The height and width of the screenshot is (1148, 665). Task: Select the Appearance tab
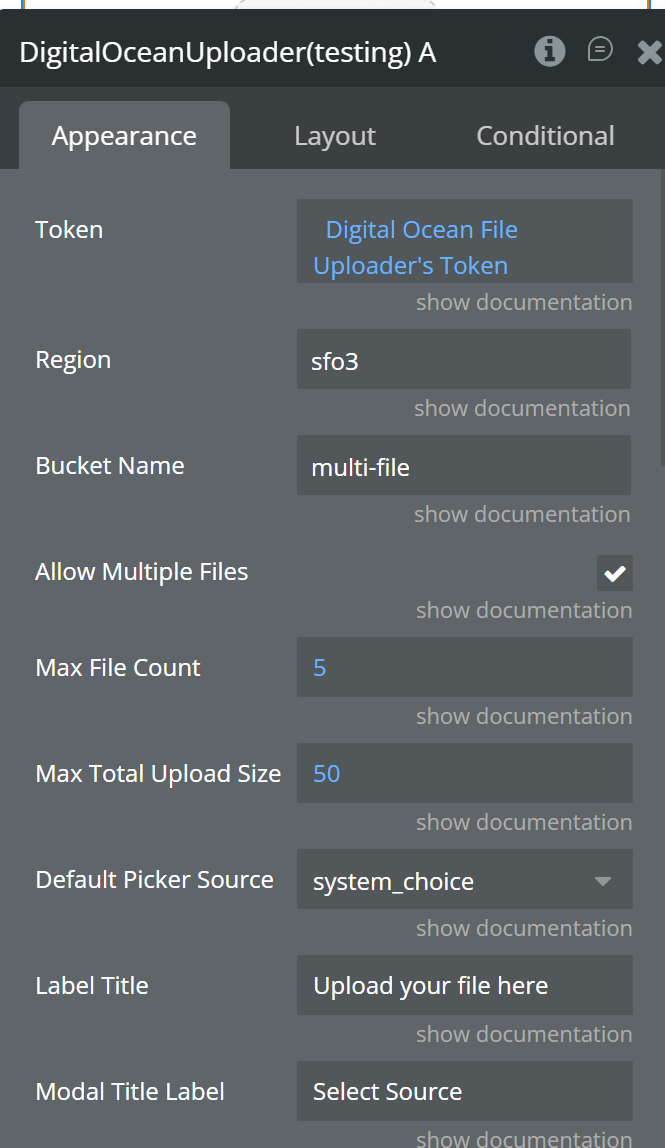click(125, 135)
